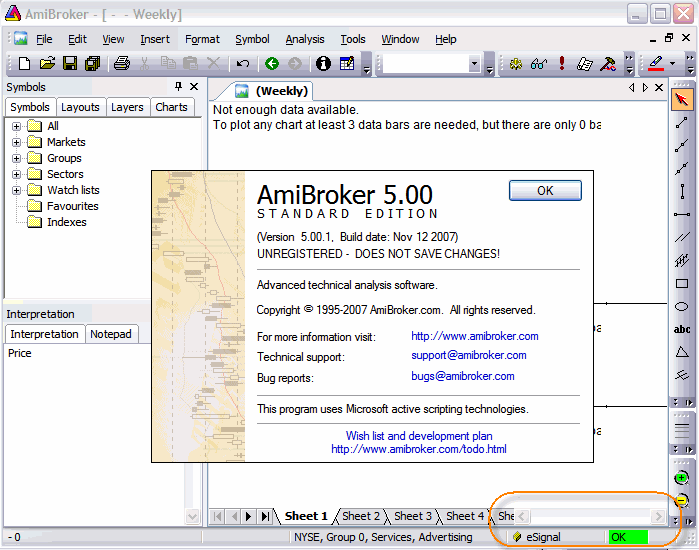Image resolution: width=699 pixels, height=550 pixels.
Task: Click the glasses toolbar icon
Action: pyautogui.click(x=539, y=64)
